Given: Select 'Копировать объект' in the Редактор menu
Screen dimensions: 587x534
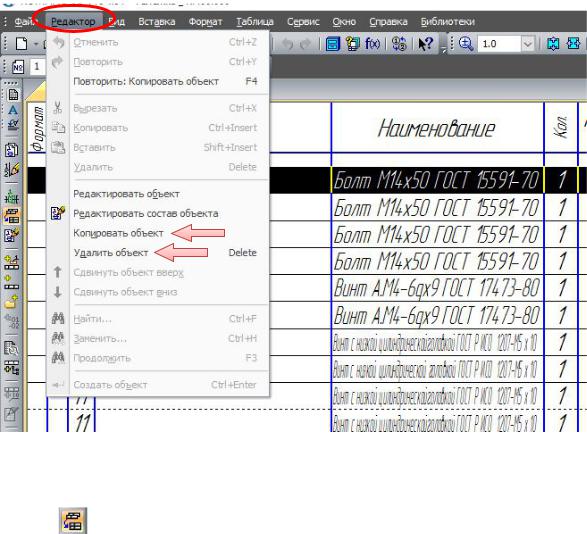Looking at the screenshot, I should (x=157, y=233).
